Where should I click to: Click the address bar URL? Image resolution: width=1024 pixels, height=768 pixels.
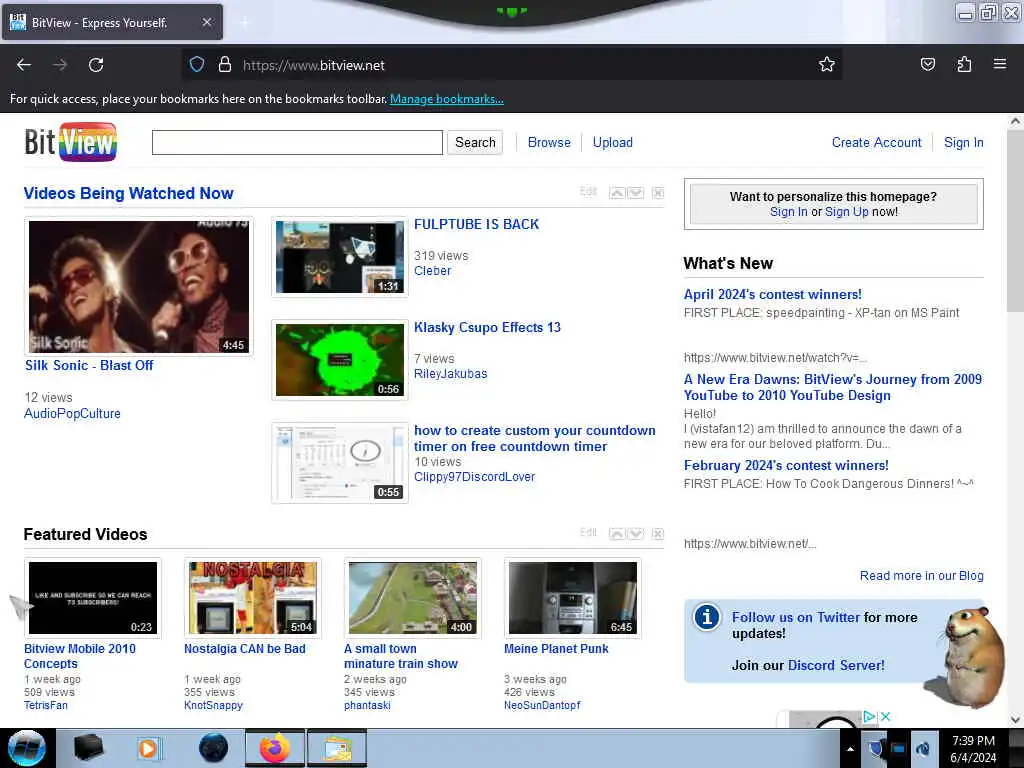pyautogui.click(x=313, y=65)
